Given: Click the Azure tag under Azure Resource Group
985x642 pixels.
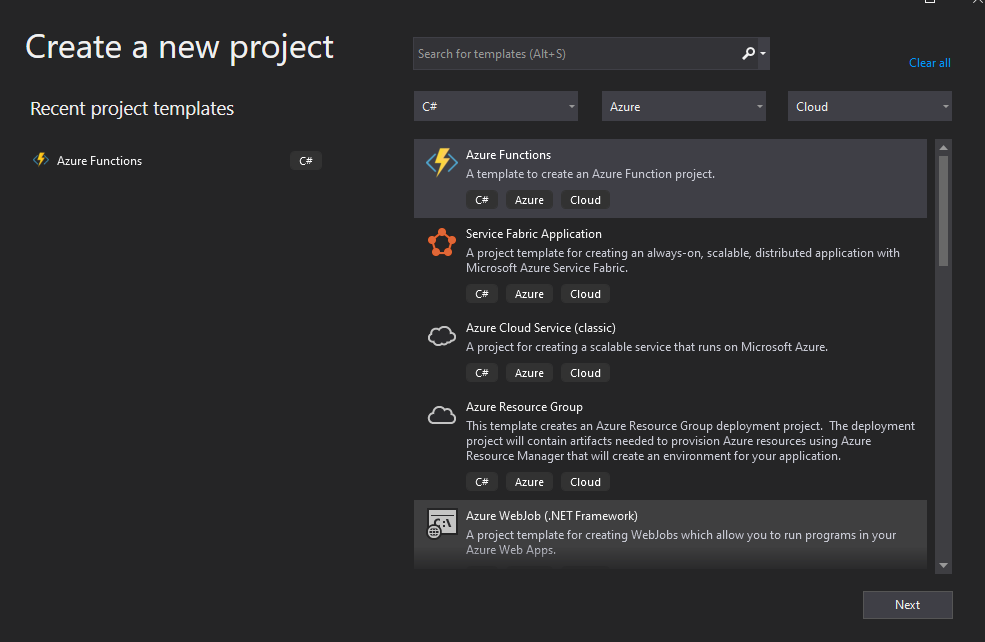Looking at the screenshot, I should point(529,482).
